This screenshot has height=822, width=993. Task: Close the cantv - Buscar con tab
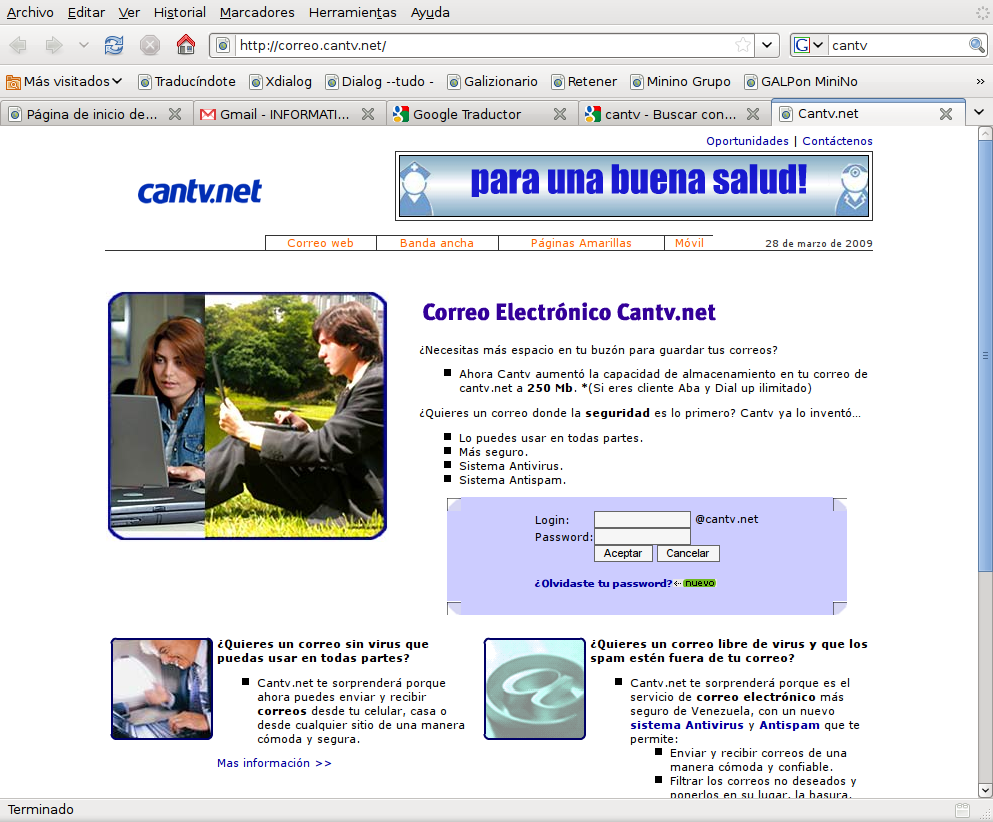click(753, 114)
